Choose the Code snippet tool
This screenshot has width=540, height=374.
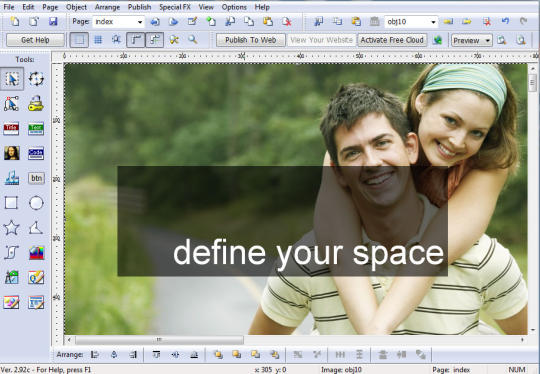36,153
